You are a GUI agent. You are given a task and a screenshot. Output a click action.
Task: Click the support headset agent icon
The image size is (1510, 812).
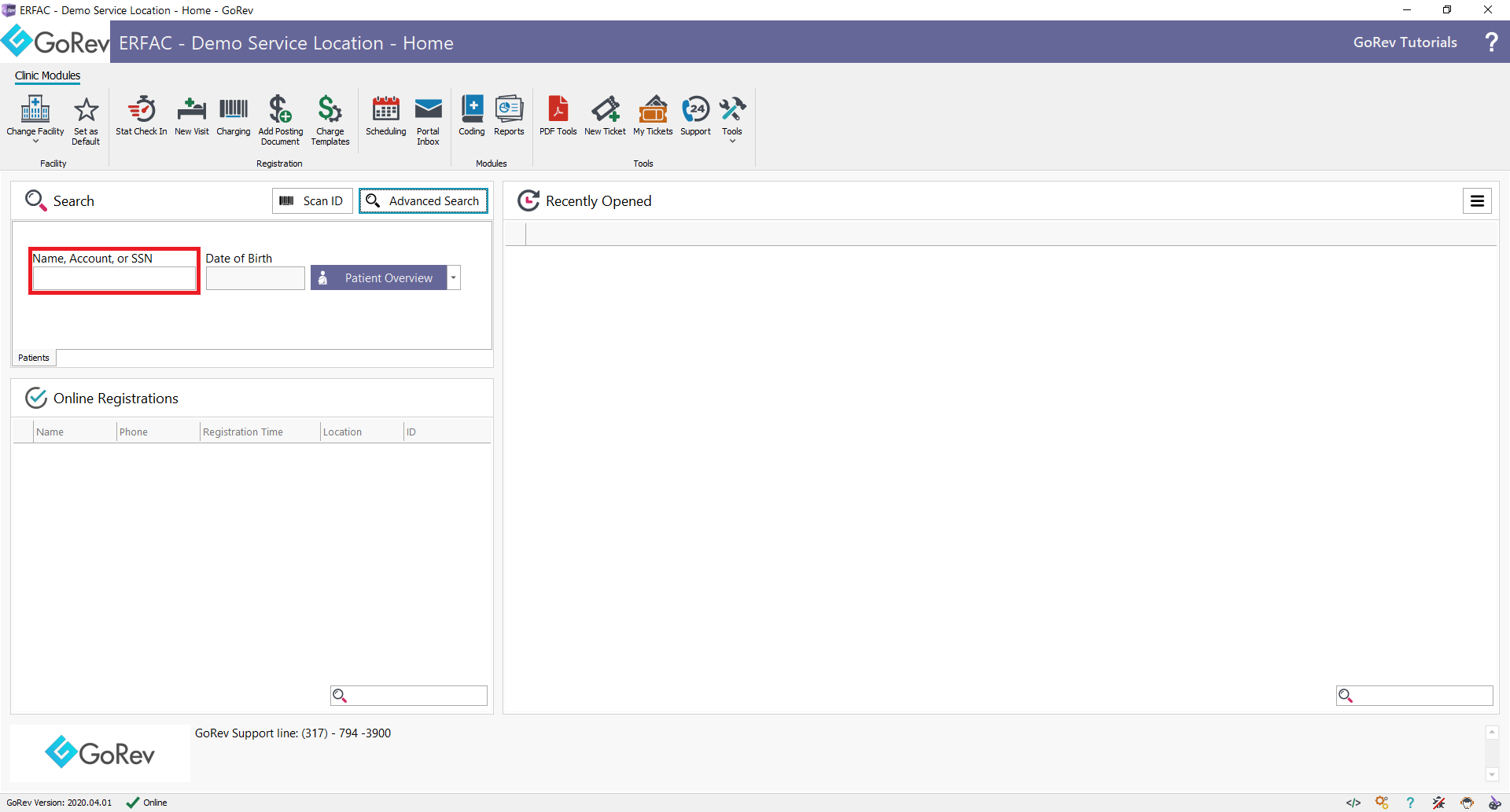(x=1467, y=803)
